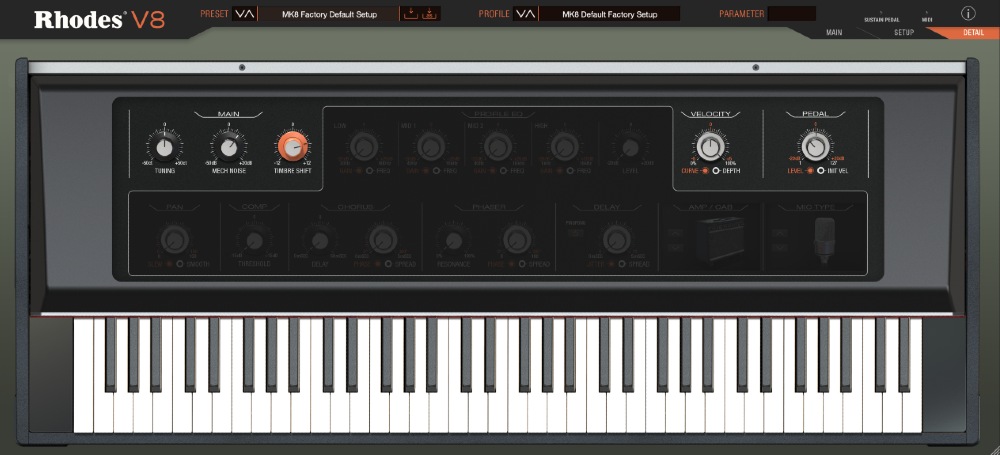
Task: Toggle the Delay ping-pong button
Action: point(576,233)
